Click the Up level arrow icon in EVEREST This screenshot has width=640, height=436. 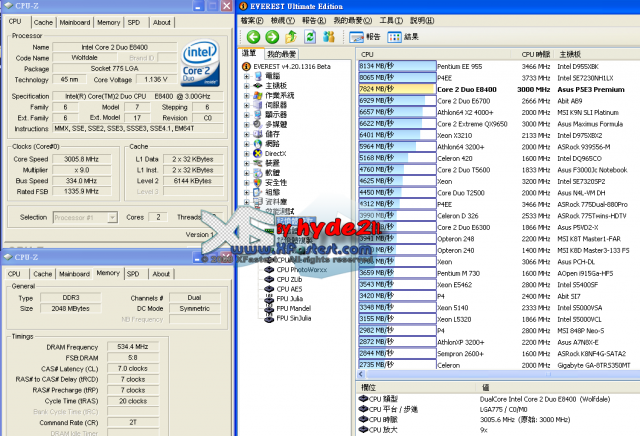click(x=291, y=37)
